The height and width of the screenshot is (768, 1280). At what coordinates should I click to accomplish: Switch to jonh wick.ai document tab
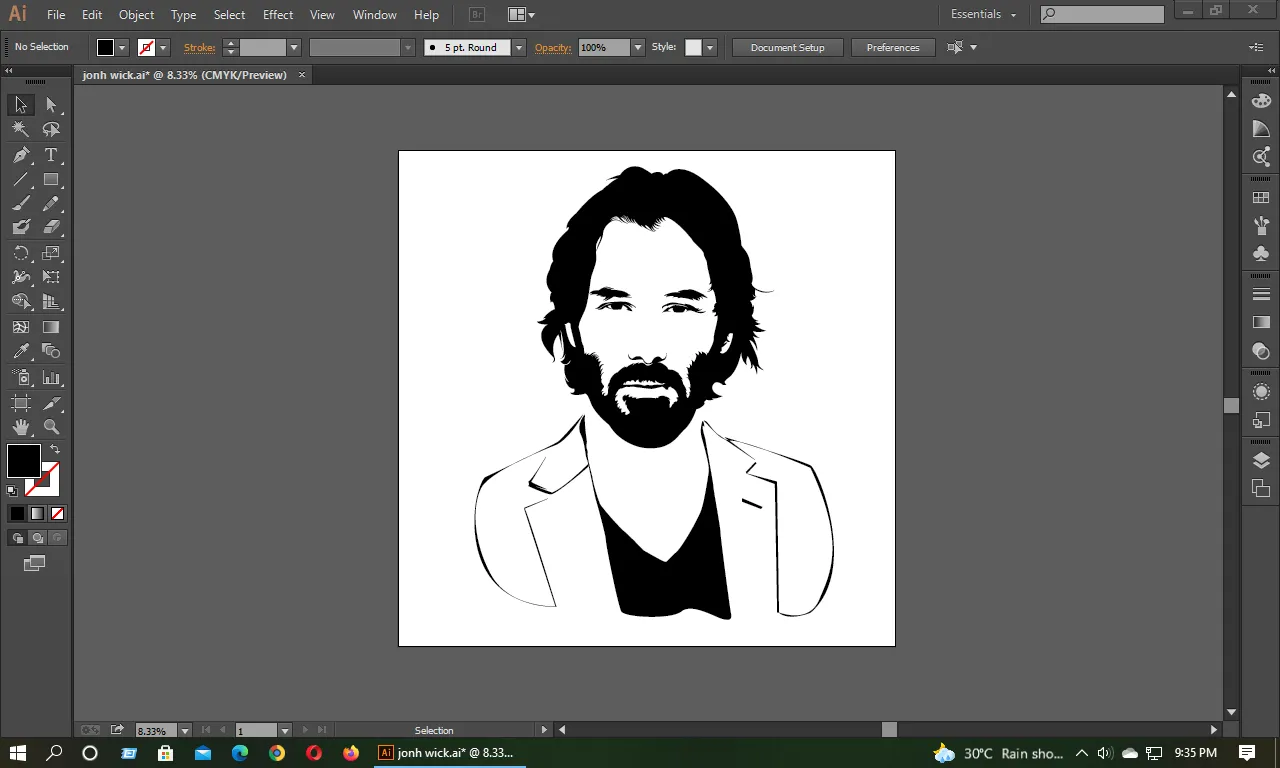[x=185, y=75]
